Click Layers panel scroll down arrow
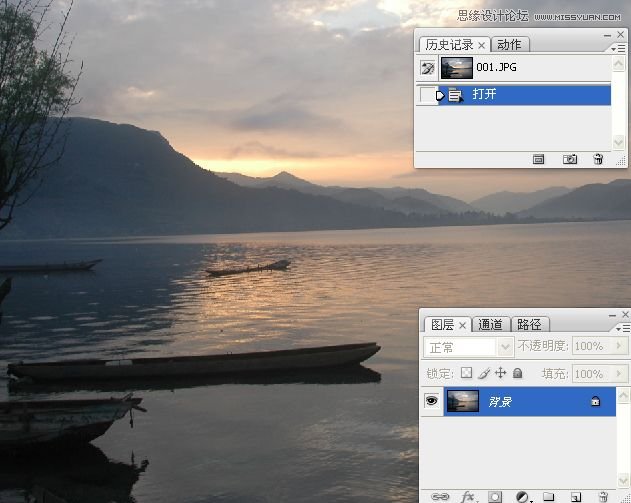 [x=623, y=480]
